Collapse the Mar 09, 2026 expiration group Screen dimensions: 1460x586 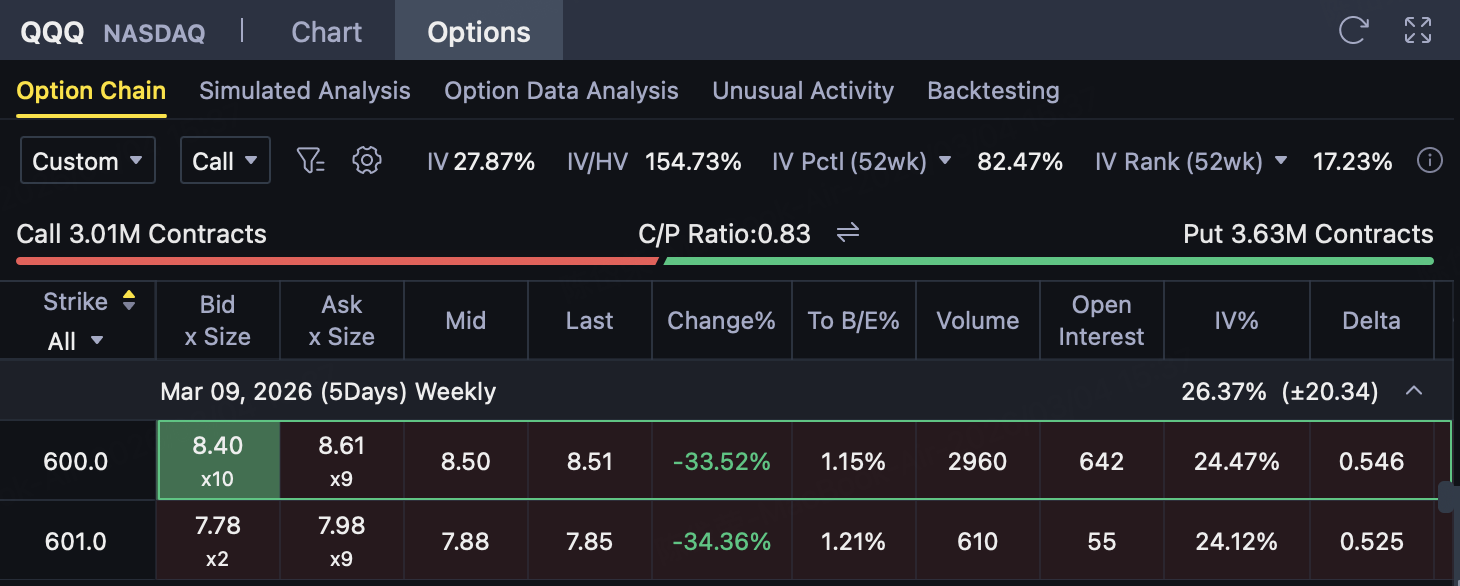1414,391
